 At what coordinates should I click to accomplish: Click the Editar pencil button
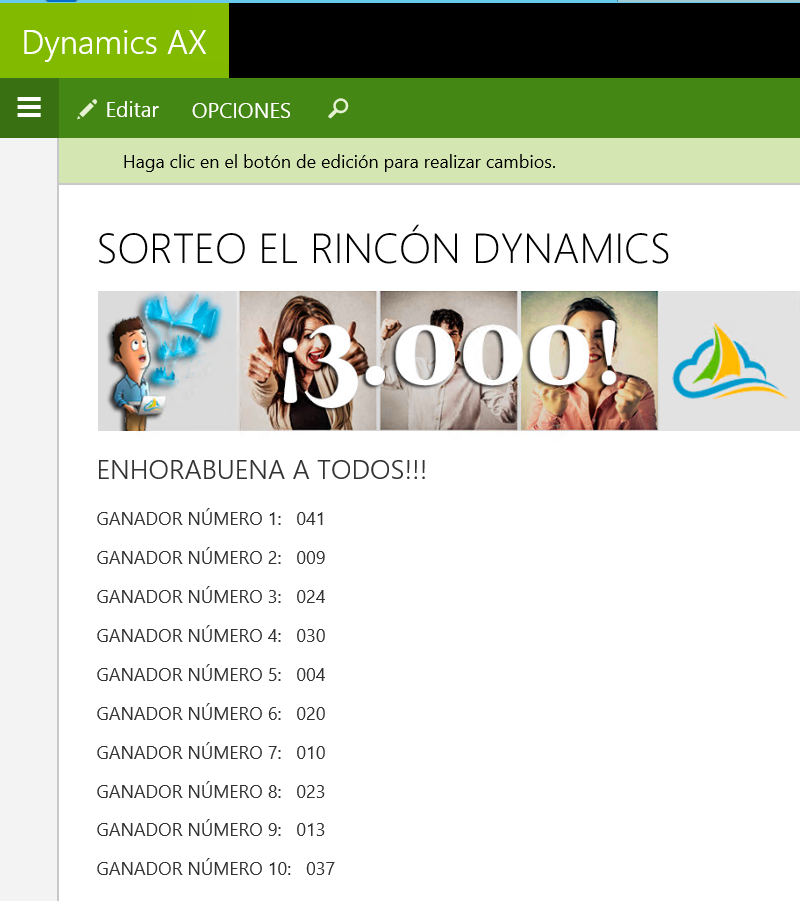coord(118,109)
